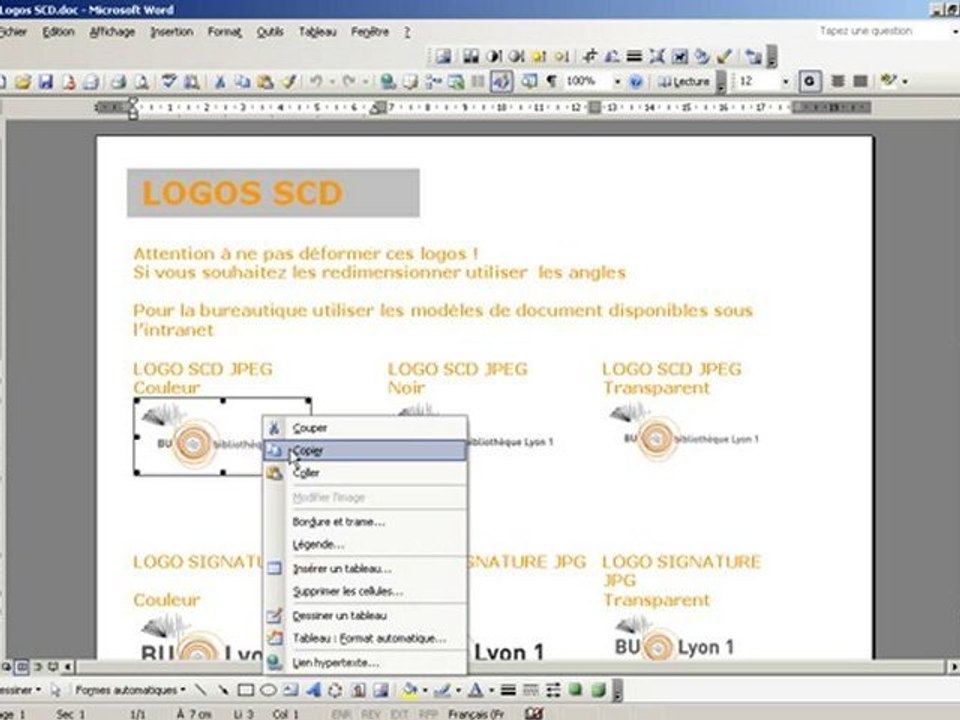Open the Tableau menu in the menu bar

tap(317, 32)
